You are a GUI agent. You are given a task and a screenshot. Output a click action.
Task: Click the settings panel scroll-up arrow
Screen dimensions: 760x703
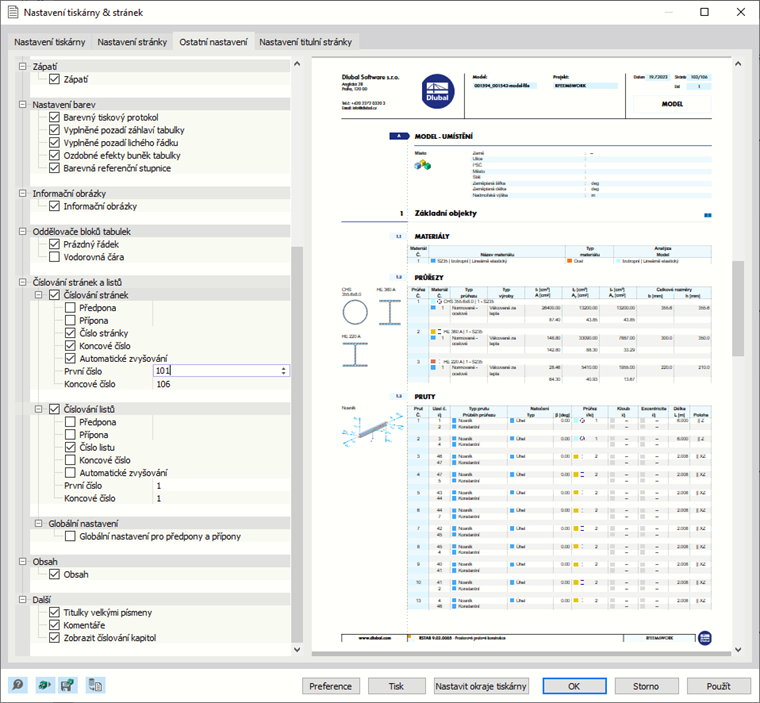(x=297, y=64)
